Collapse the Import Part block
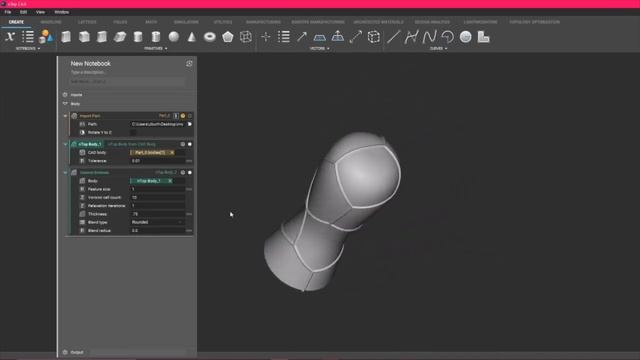Screen dimensions: 640x360 (65, 116)
